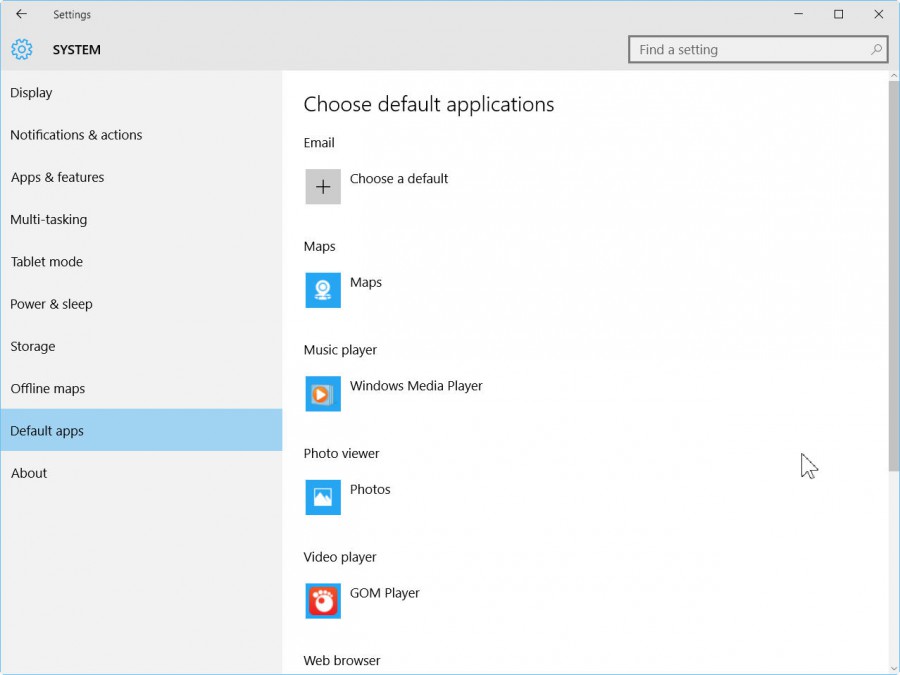The width and height of the screenshot is (900, 675).
Task: Click the plus icon under Email
Action: (x=322, y=186)
